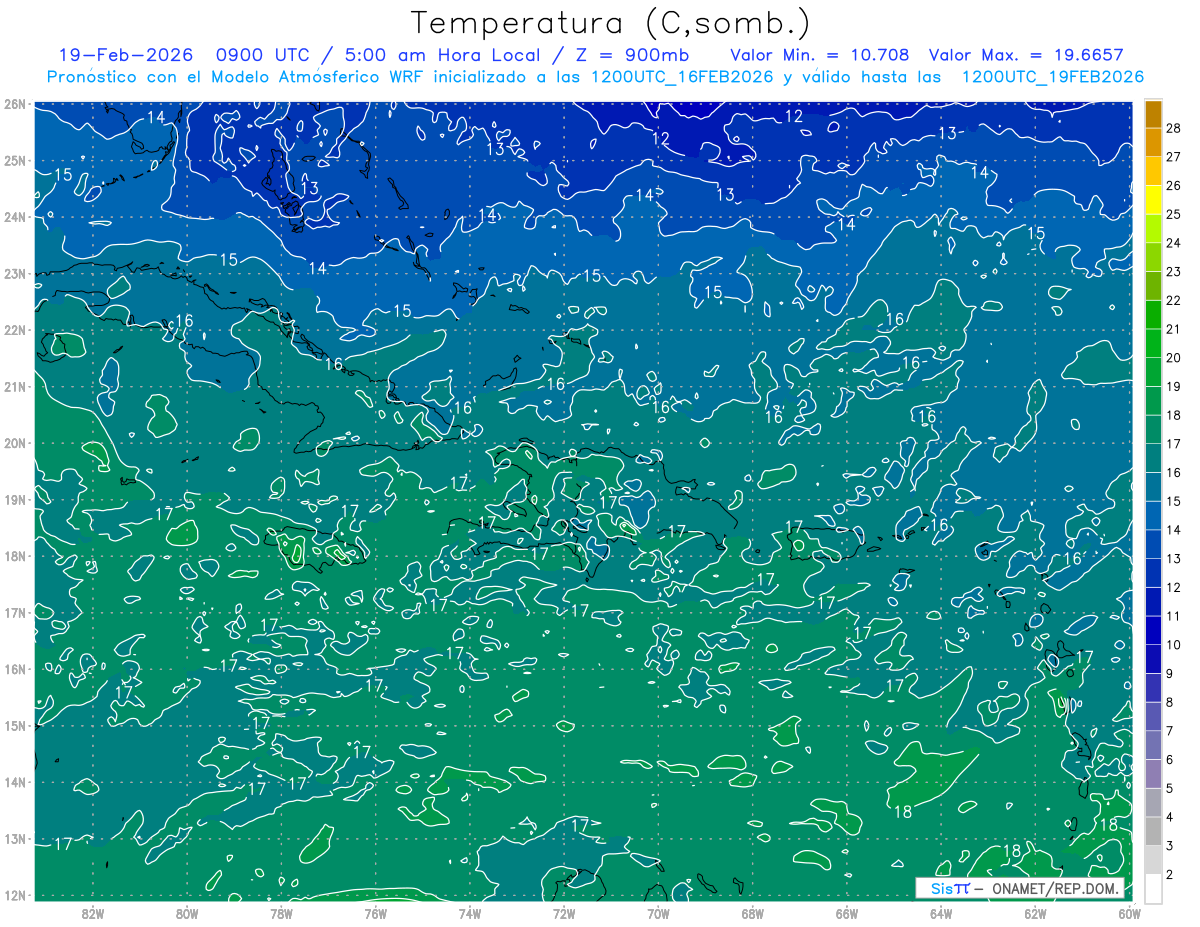Click the color legend number '24'
The image size is (1200, 927).
coord(1173,243)
